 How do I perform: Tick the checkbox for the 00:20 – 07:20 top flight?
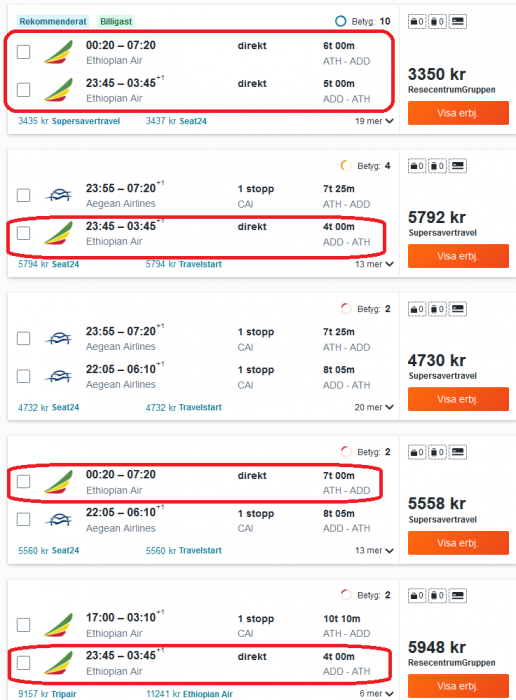click(x=23, y=52)
